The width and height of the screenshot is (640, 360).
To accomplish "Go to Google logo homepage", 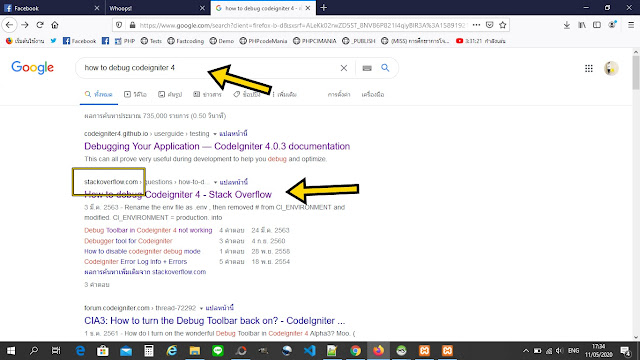I will [x=33, y=68].
